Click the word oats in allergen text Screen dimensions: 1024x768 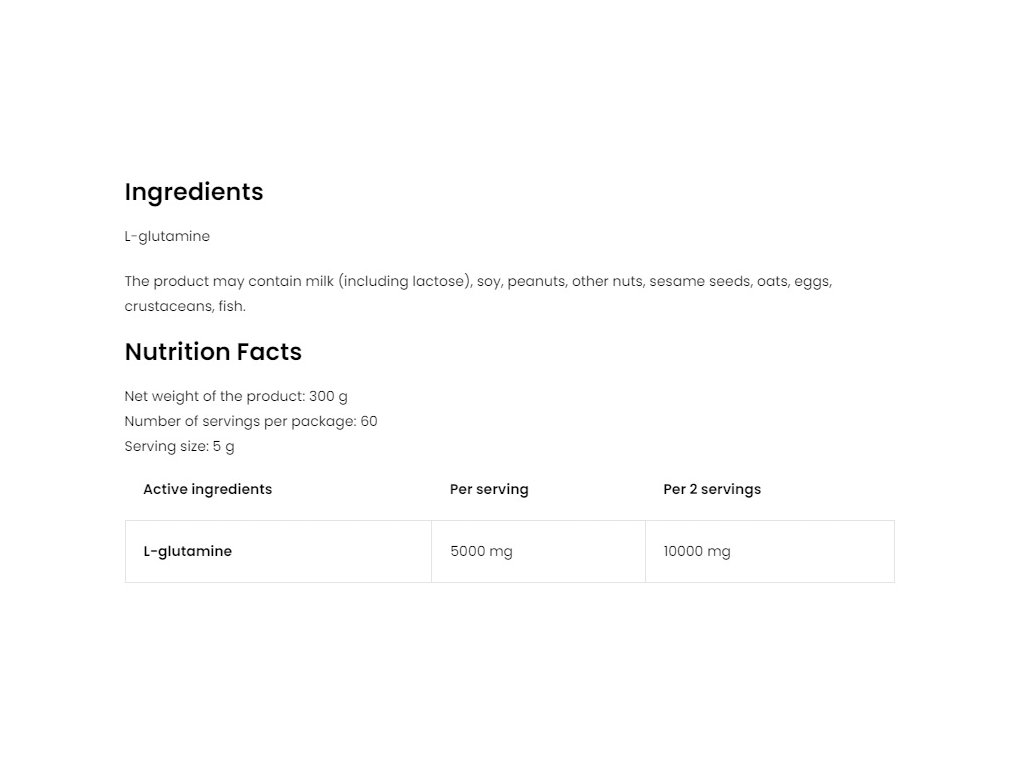pyautogui.click(x=772, y=281)
